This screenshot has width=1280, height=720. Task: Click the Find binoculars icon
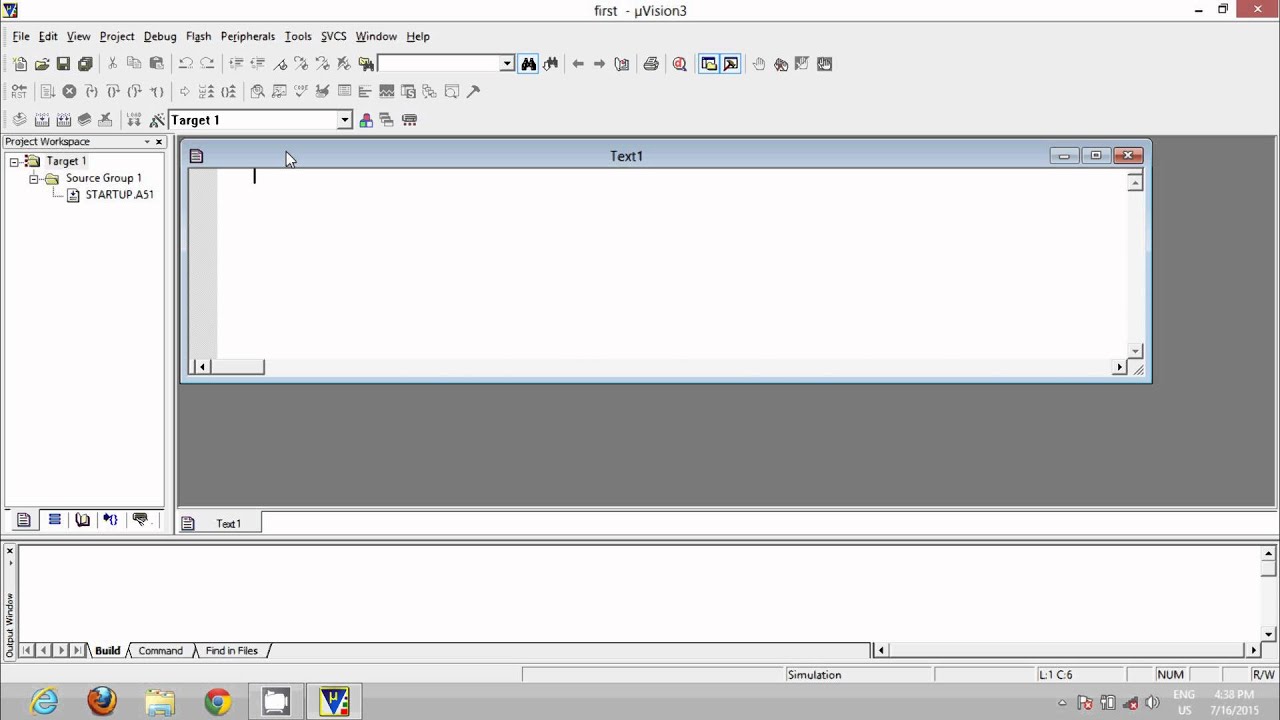tap(528, 64)
